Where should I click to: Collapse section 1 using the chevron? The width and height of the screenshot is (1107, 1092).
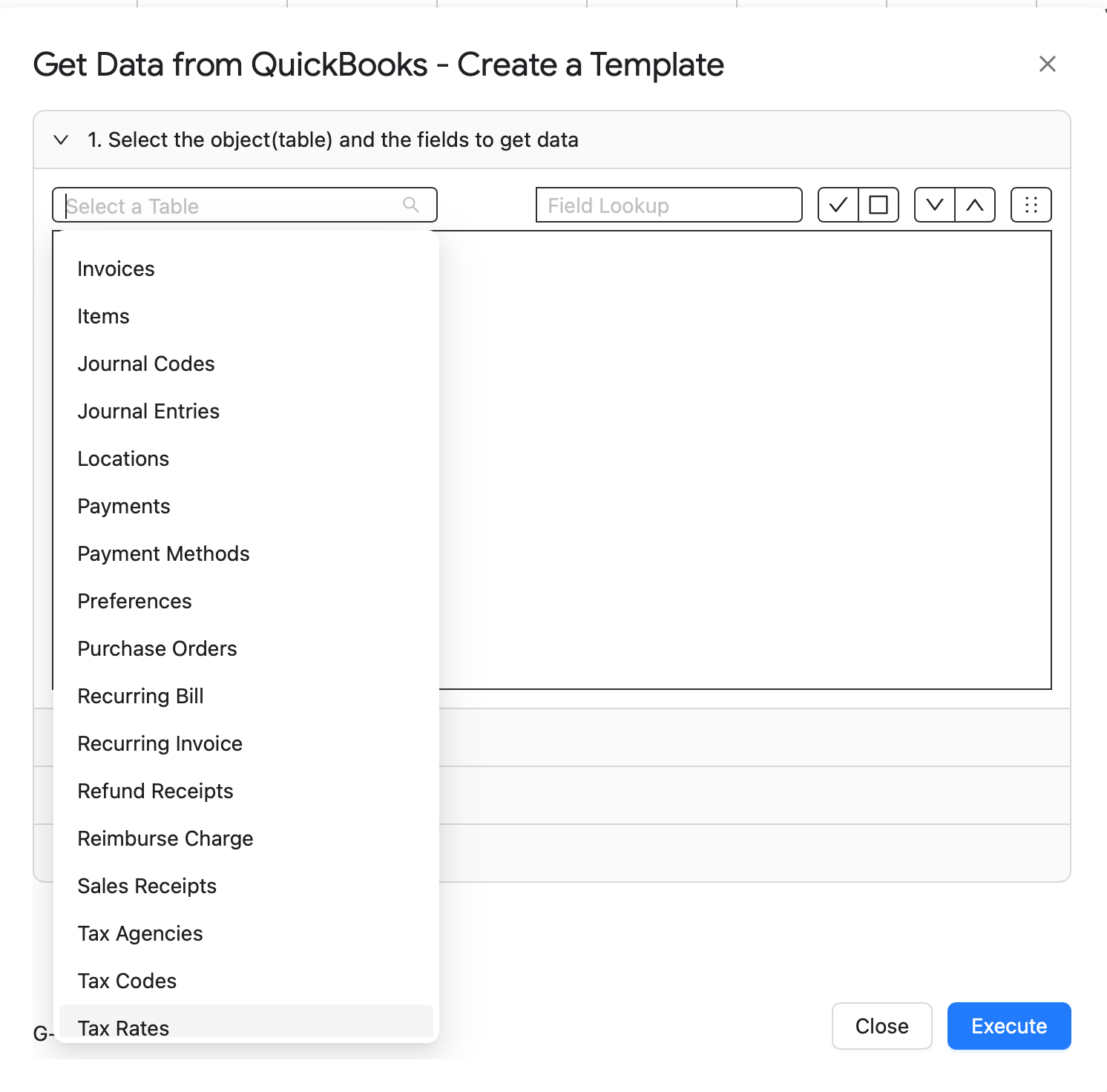point(62,139)
